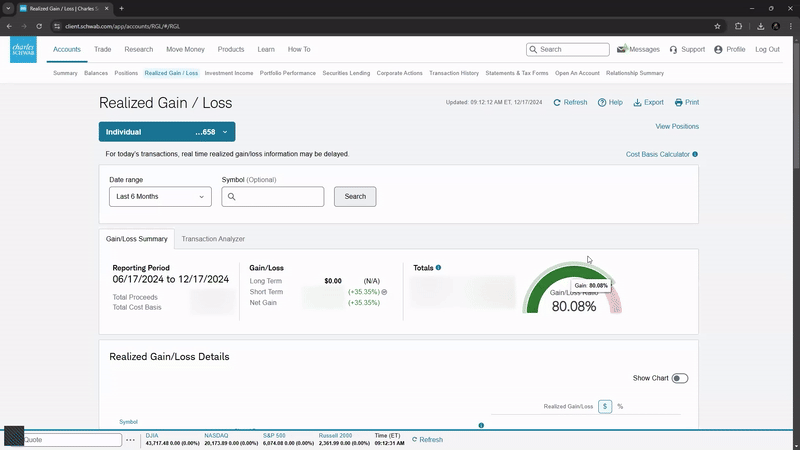800x450 pixels.
Task: Click the Export download icon
Action: (x=637, y=103)
